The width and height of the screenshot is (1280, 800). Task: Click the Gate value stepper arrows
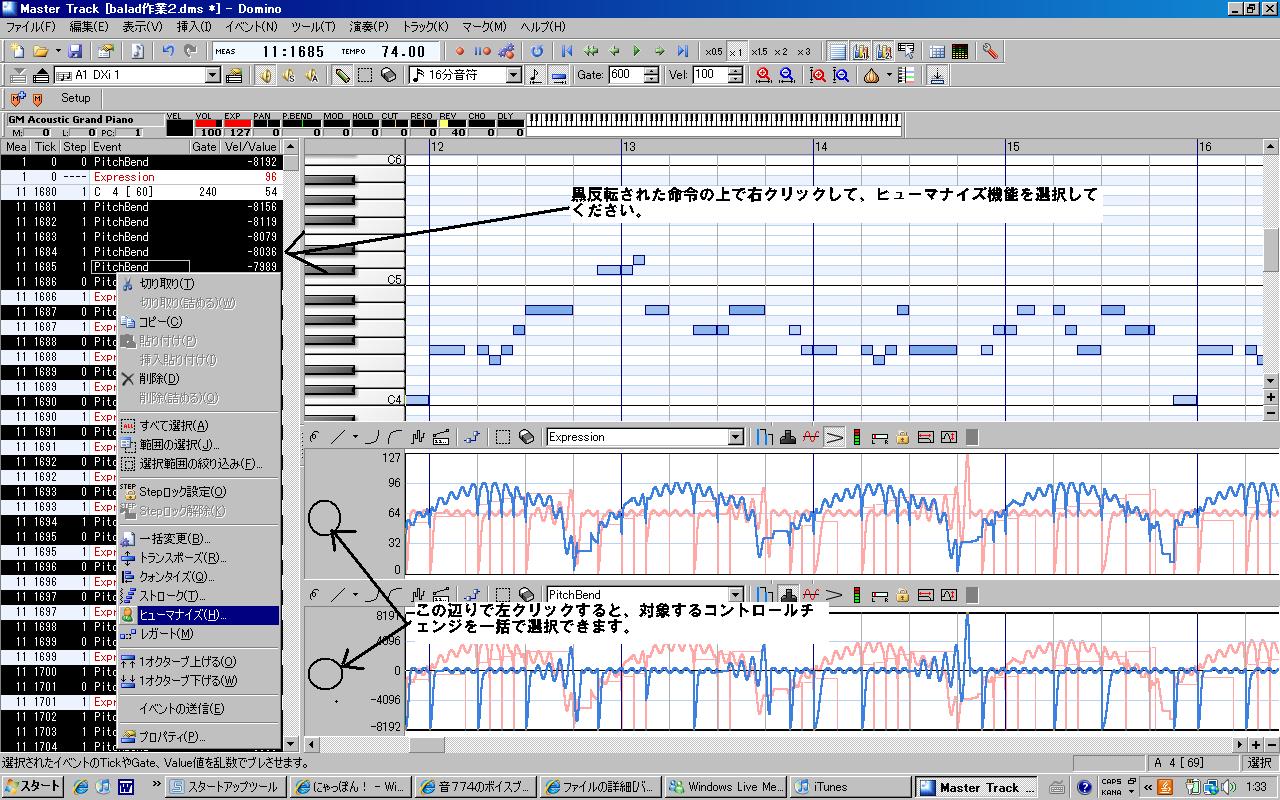pyautogui.click(x=652, y=75)
